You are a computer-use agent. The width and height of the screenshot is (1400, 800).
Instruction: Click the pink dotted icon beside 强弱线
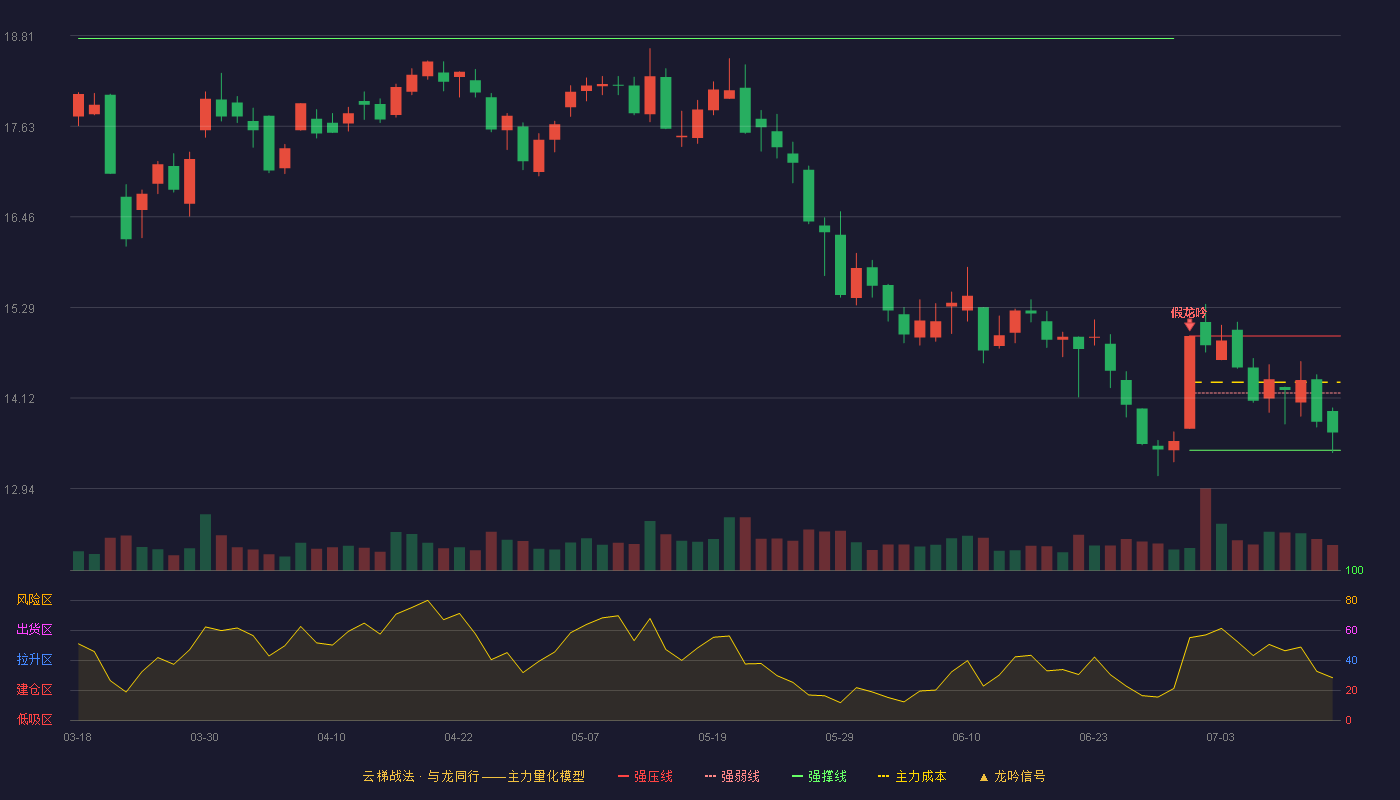(710, 777)
